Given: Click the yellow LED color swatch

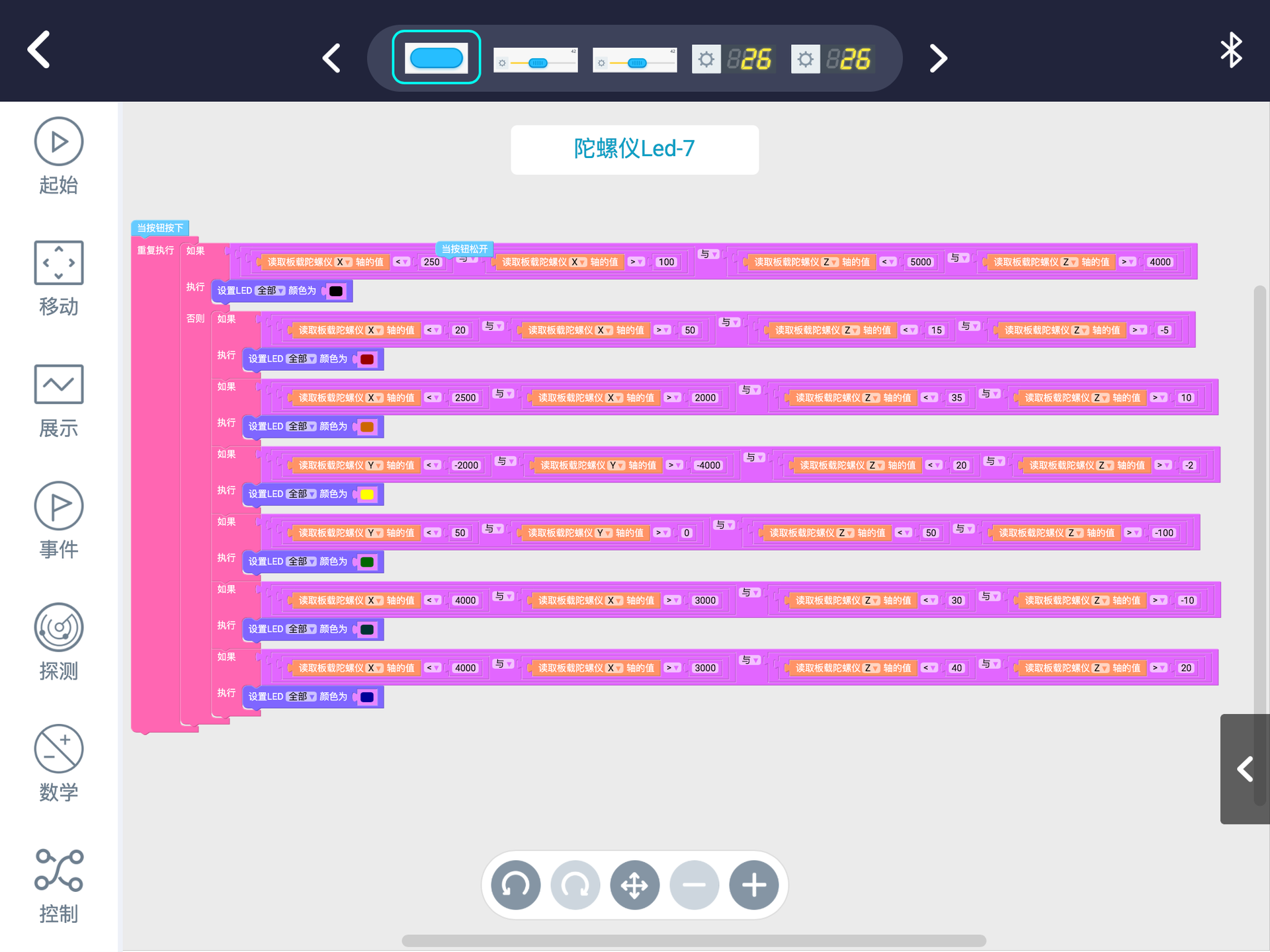Looking at the screenshot, I should pyautogui.click(x=366, y=495).
